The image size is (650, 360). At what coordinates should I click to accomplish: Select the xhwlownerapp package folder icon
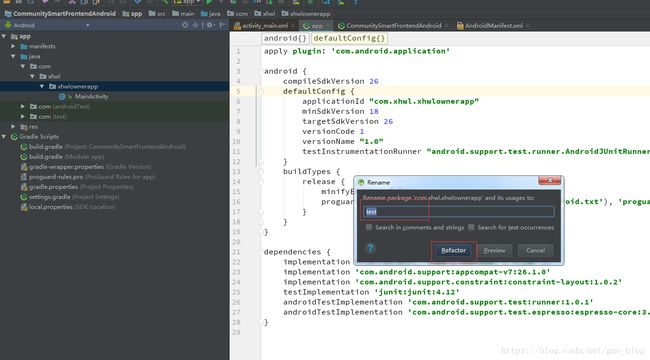point(53,87)
